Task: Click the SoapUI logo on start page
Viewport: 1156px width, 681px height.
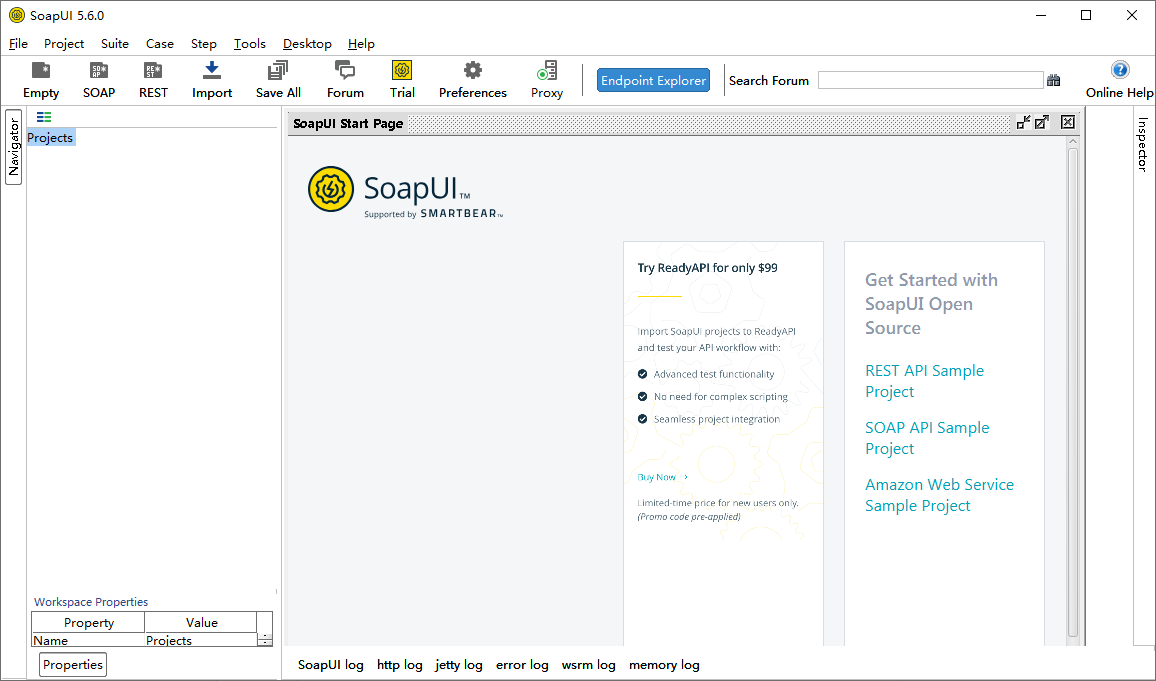Action: click(405, 191)
